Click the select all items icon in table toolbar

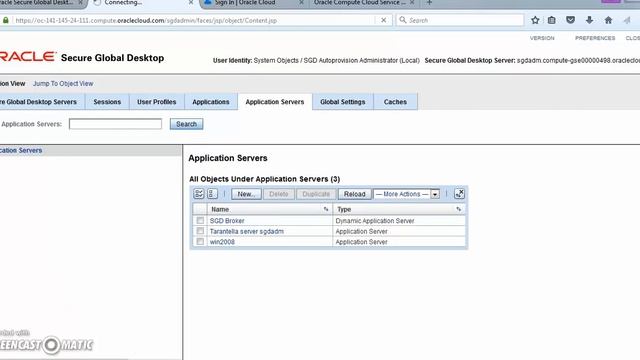click(x=199, y=194)
